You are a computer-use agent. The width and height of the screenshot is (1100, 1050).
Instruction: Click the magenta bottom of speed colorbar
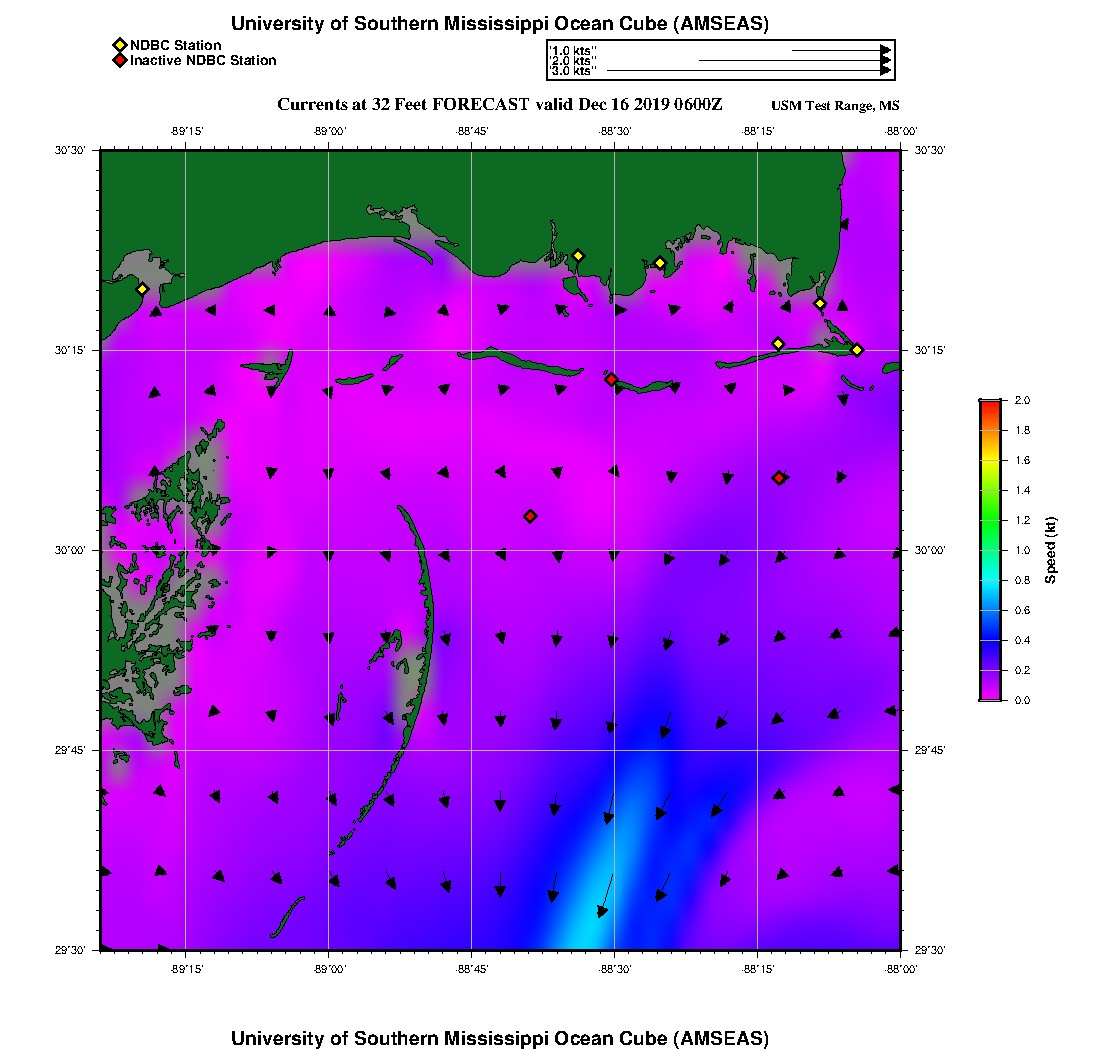(989, 695)
